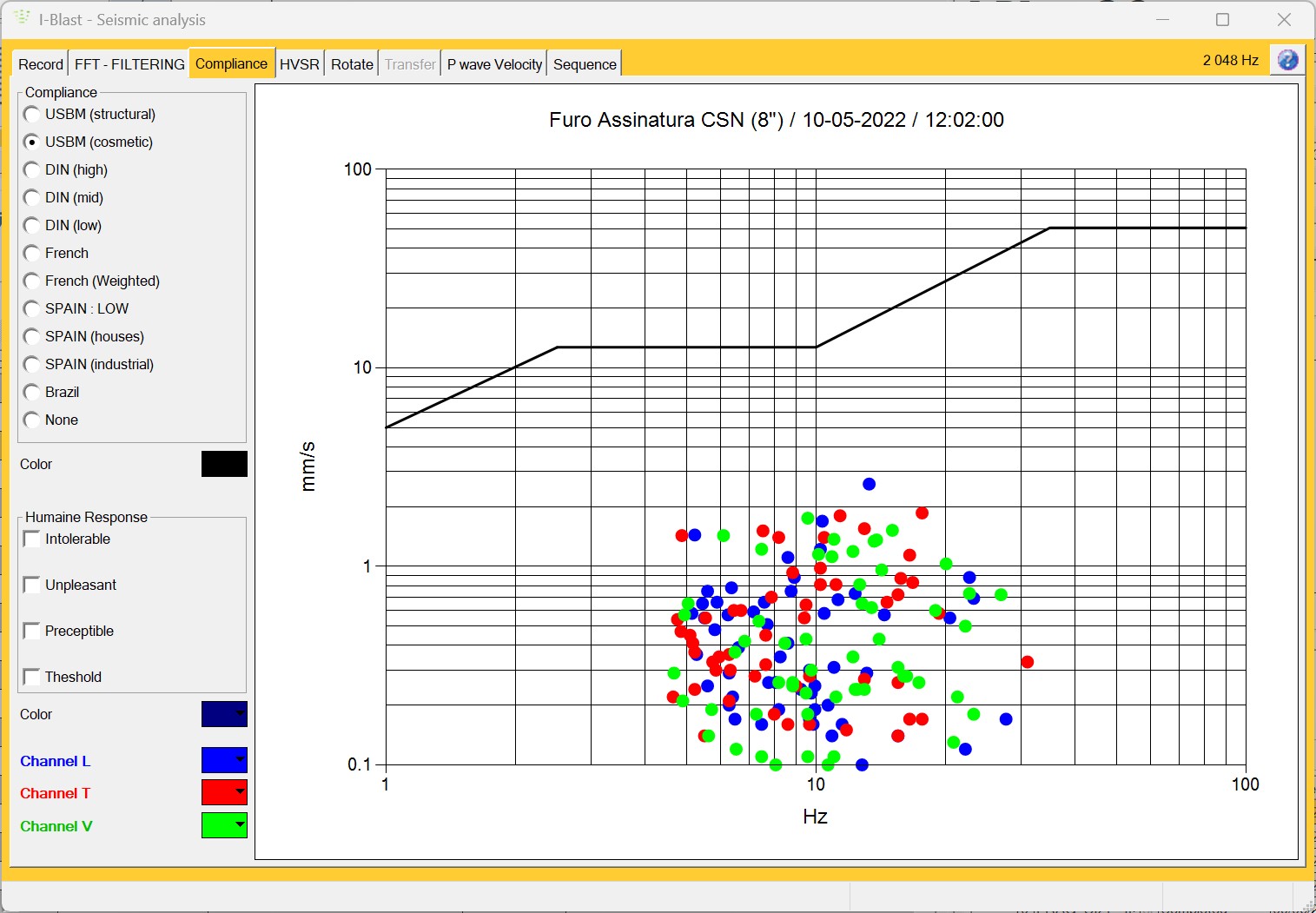Click the I-Blast app icon in title bar
Viewport: 1316px width, 913px height.
23,19
